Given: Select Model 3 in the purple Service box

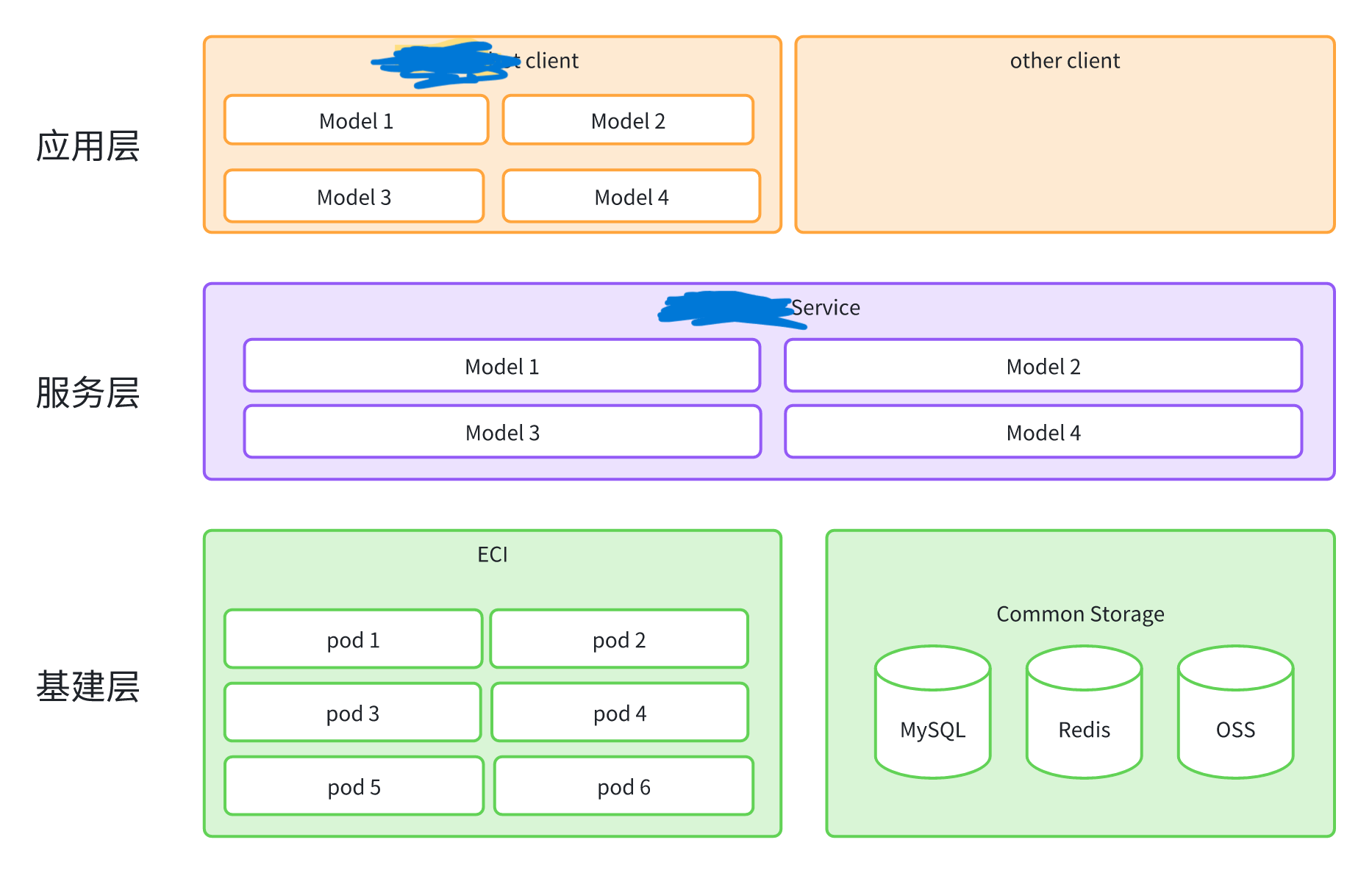Looking at the screenshot, I should pyautogui.click(x=502, y=431).
